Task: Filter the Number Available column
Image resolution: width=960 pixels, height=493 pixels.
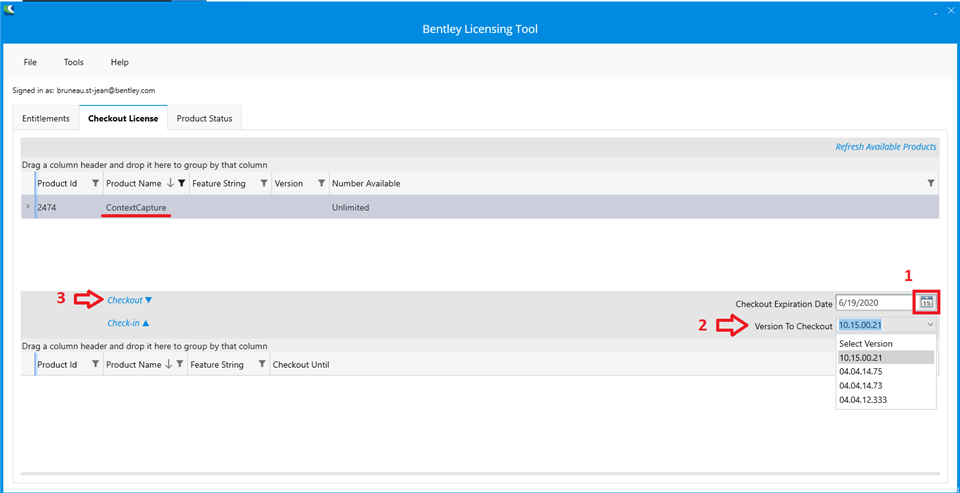Action: pyautogui.click(x=931, y=184)
